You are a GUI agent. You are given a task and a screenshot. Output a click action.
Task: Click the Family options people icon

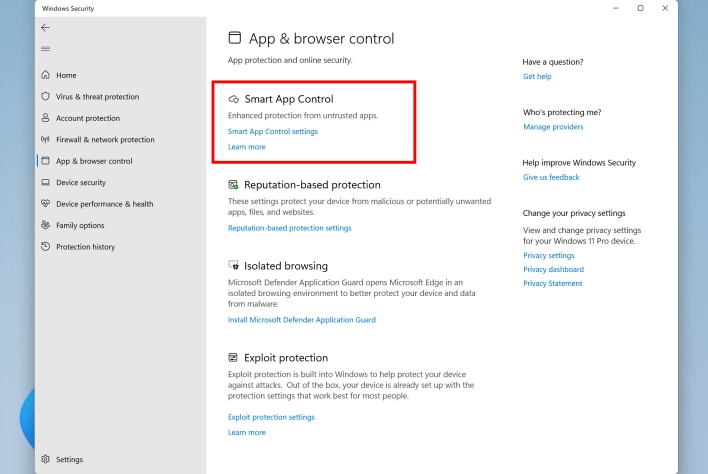[x=46, y=225]
